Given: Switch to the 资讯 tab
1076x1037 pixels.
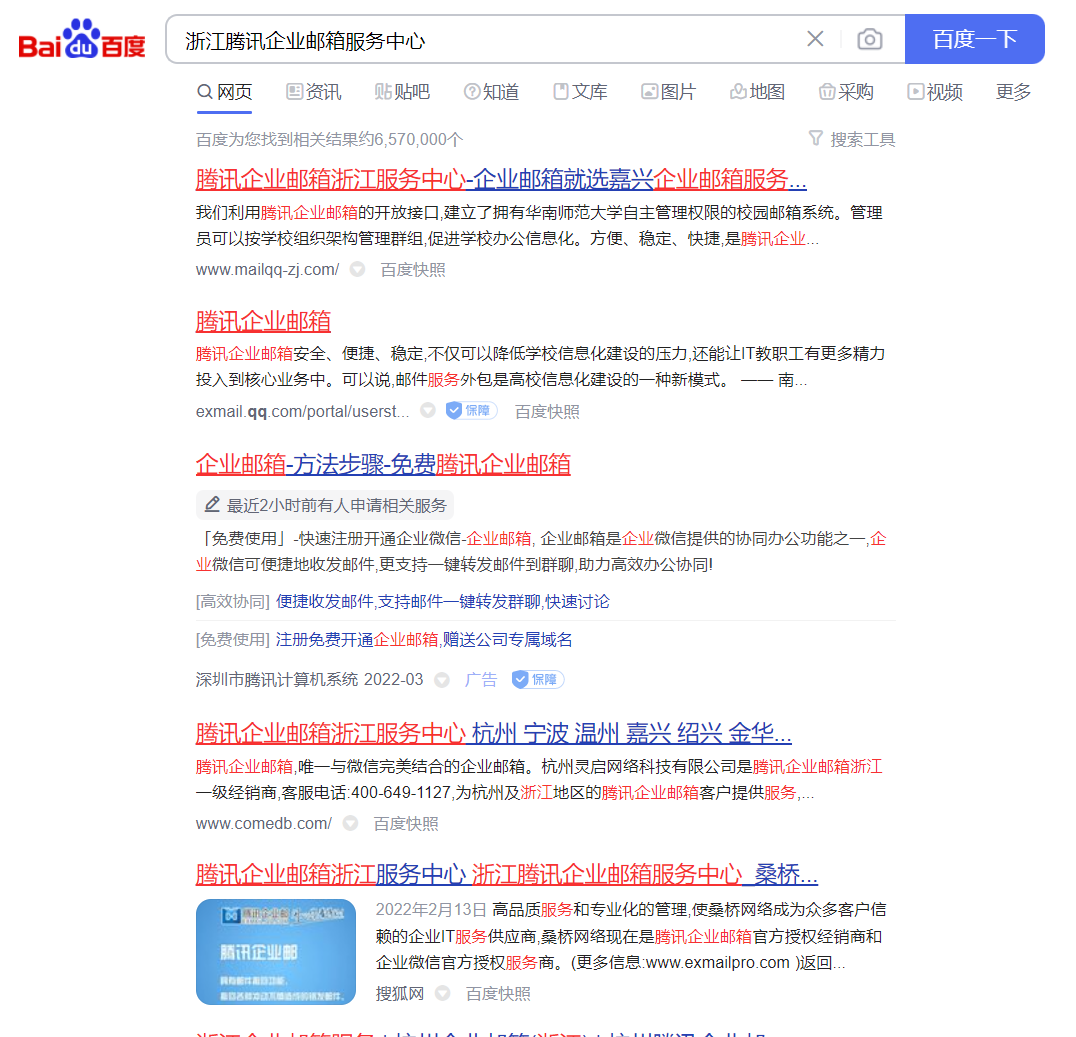Looking at the screenshot, I should click(x=314, y=92).
